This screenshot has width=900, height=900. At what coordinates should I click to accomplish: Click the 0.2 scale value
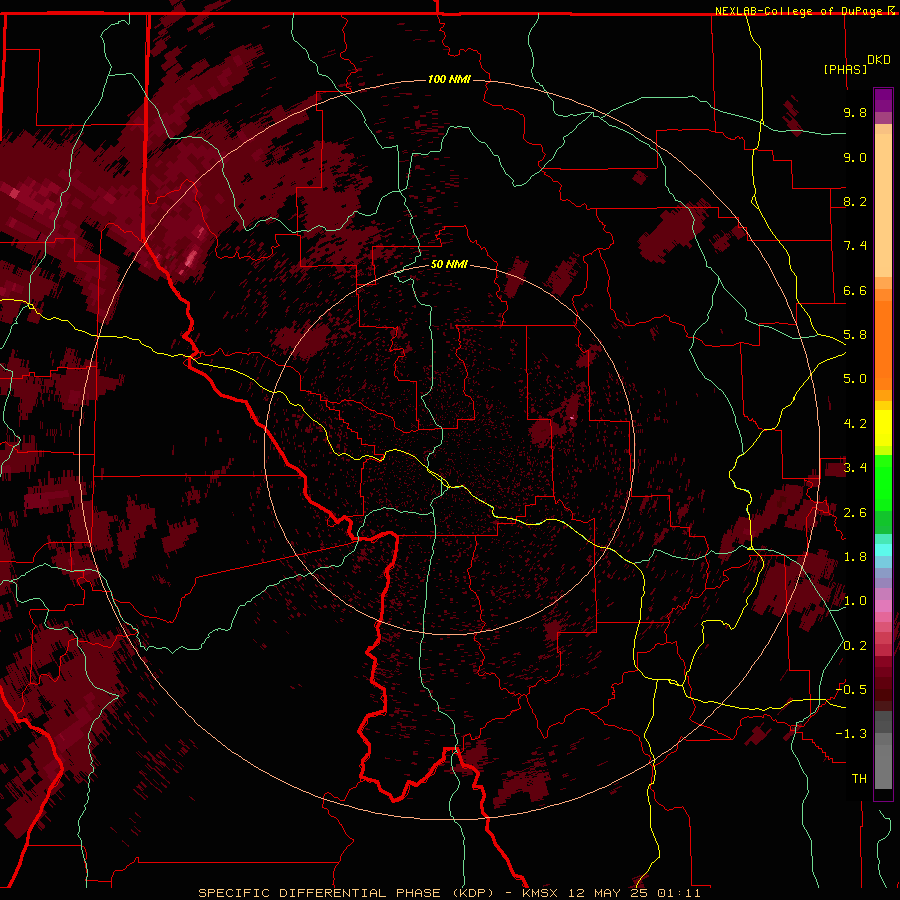[x=855, y=646]
